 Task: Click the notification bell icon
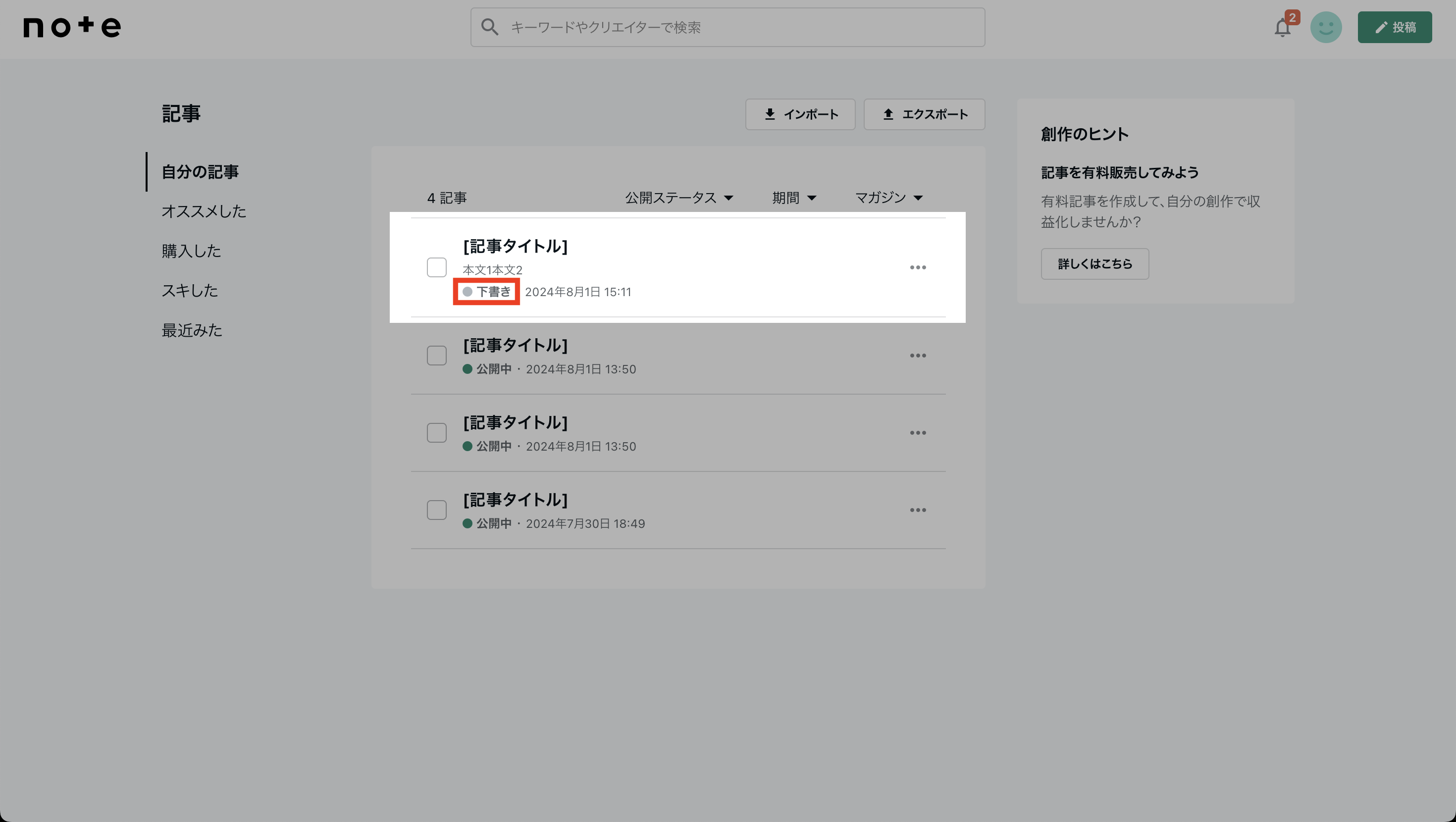click(x=1281, y=27)
